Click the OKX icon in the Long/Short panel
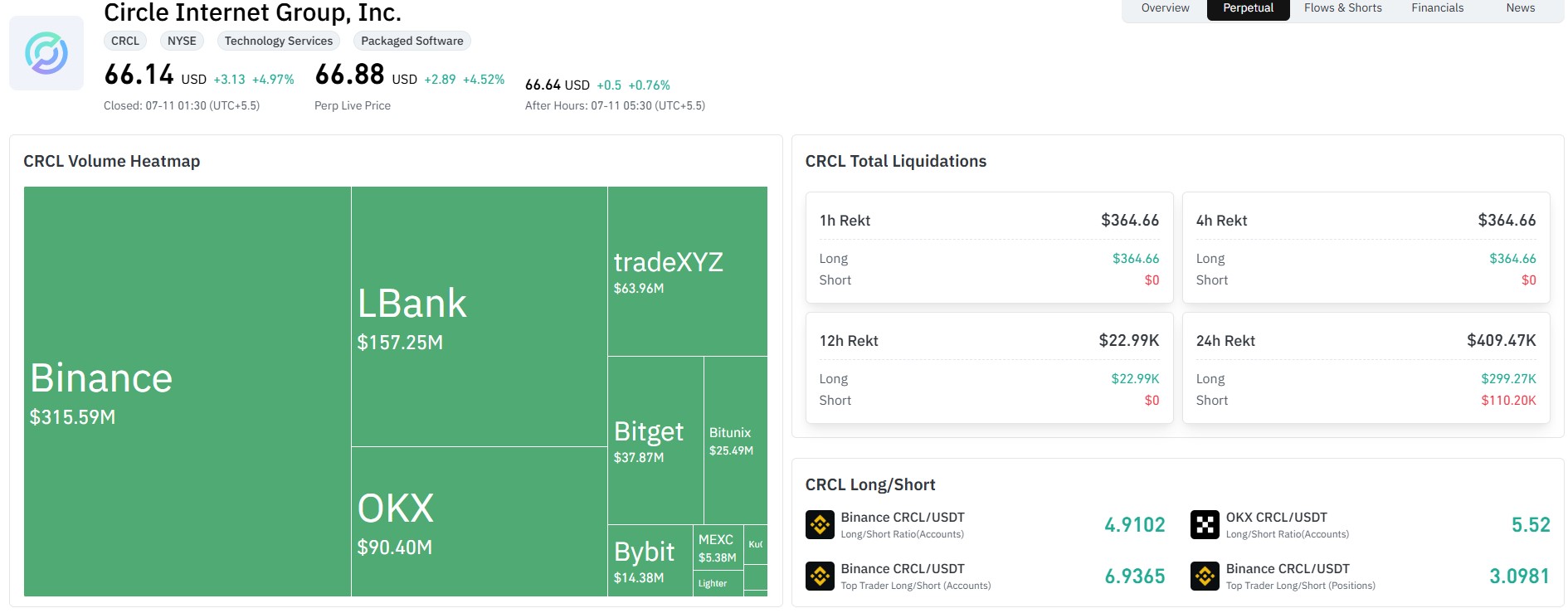 click(1205, 524)
